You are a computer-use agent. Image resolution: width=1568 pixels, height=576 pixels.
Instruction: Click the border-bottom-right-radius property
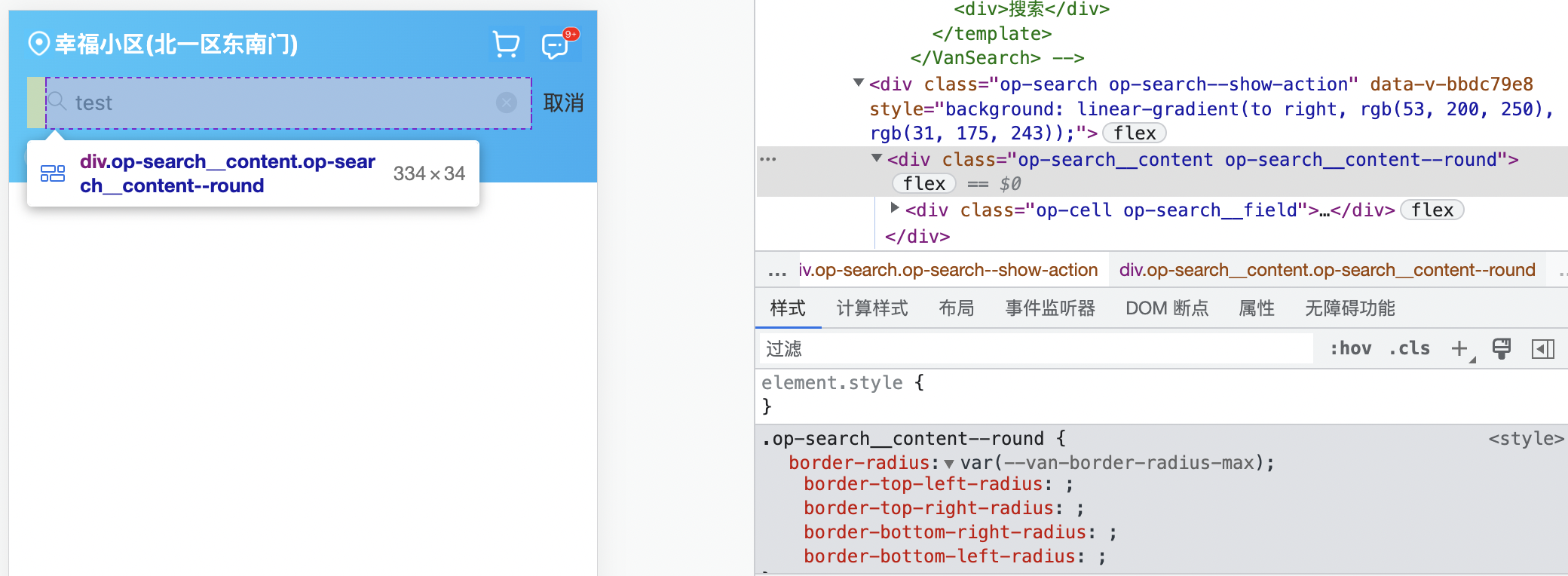(945, 532)
